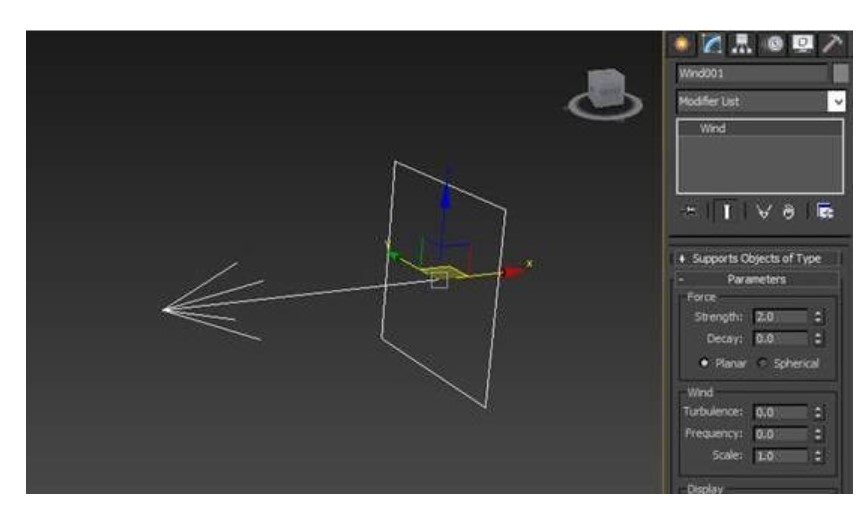Screen dimensions: 867x508
Task: Click the Pin Stack icon
Action: click(690, 211)
